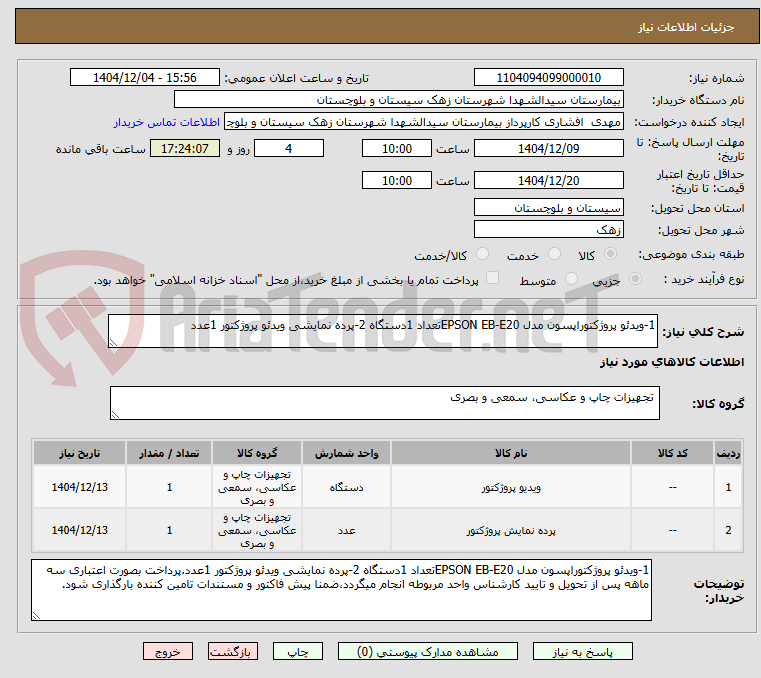Image resolution: width=761 pixels, height=678 pixels.
Task: Select the خدمت radio button
Action: click(554, 254)
